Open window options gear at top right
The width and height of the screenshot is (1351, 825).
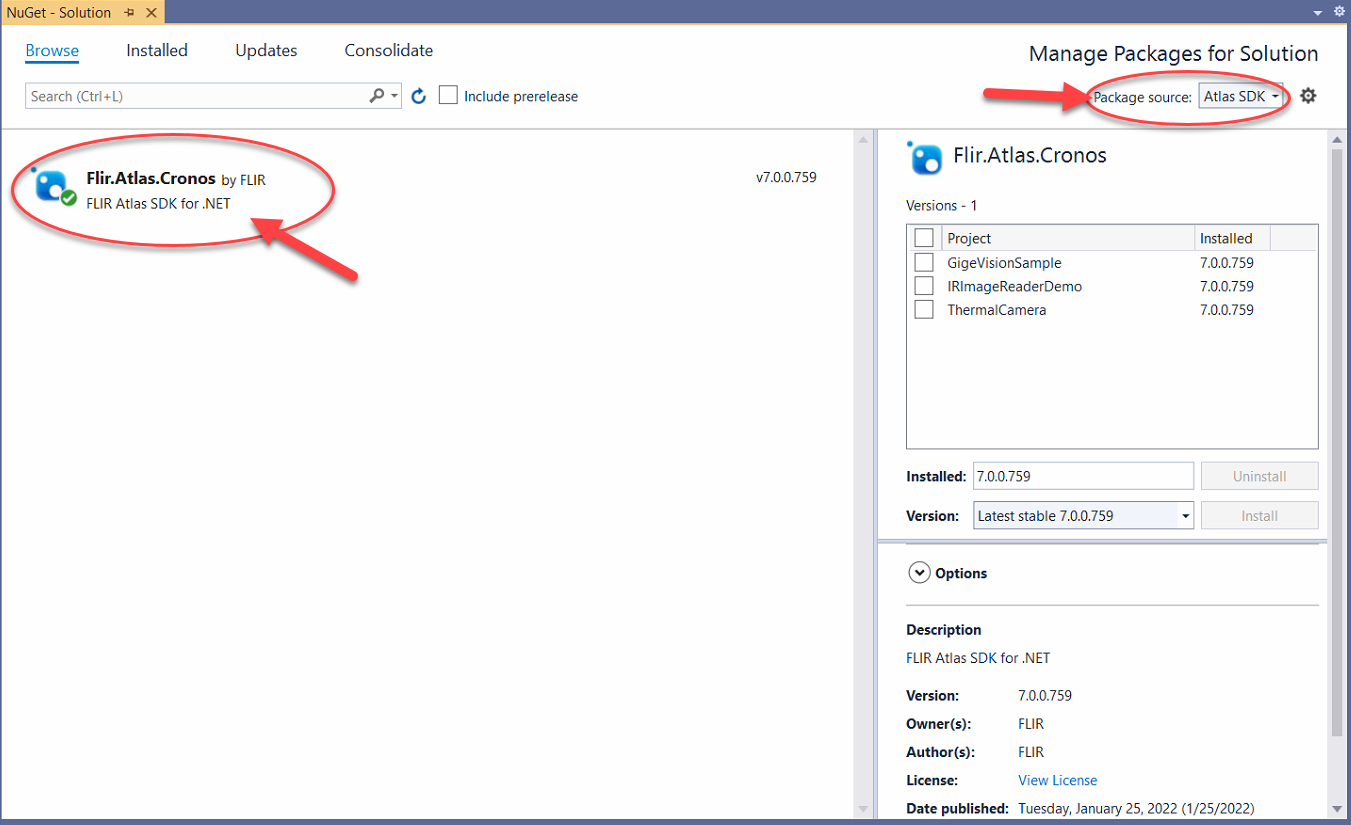(x=1340, y=11)
